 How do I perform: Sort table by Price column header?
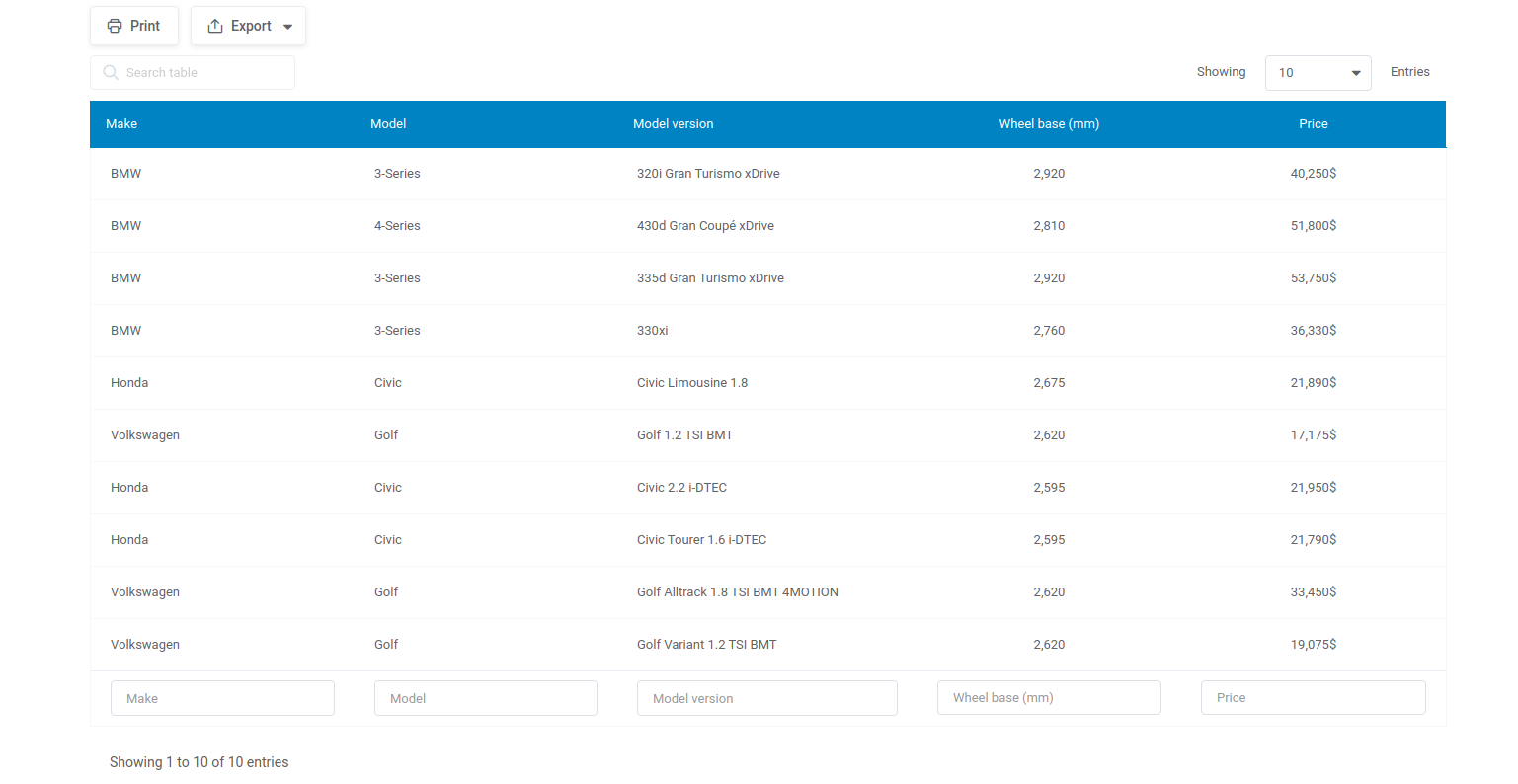click(x=1314, y=124)
